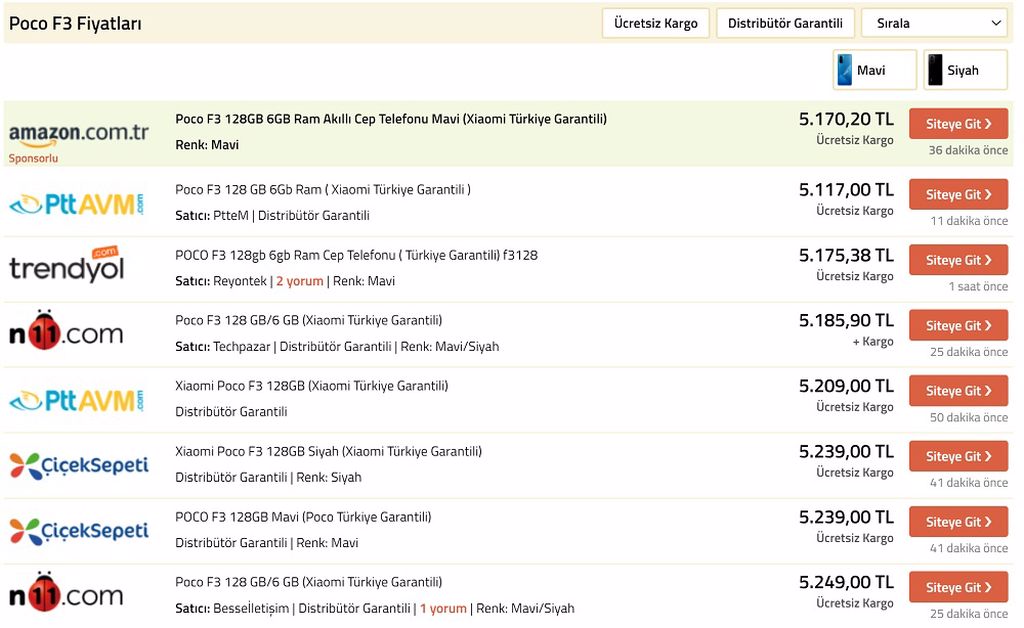Open the 'POCO F3 128GB Mavi (Poco Türkiye Garantili)' title
Screen dimensions: 1024x628
click(303, 517)
